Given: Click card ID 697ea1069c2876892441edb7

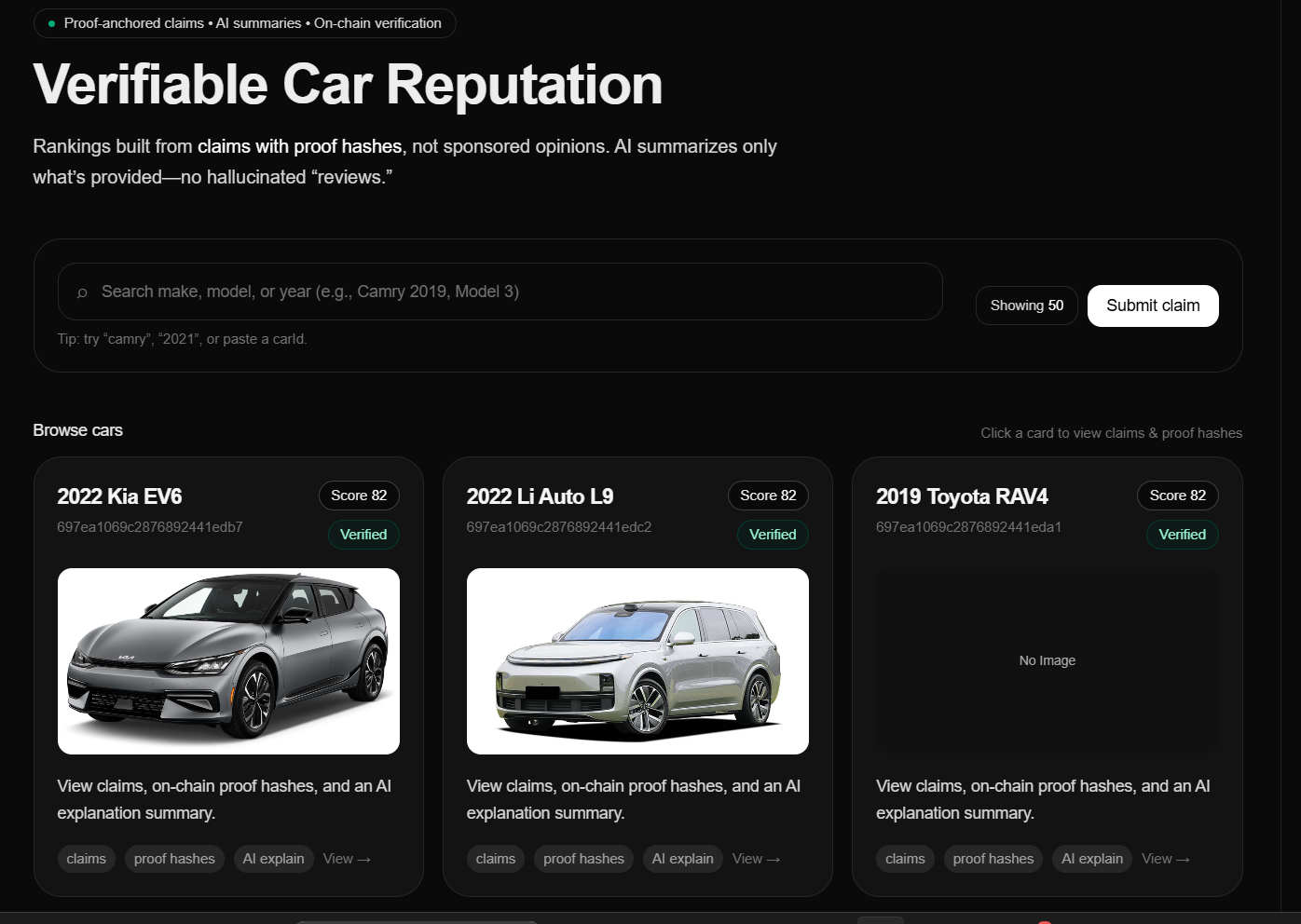Looking at the screenshot, I should [150, 527].
